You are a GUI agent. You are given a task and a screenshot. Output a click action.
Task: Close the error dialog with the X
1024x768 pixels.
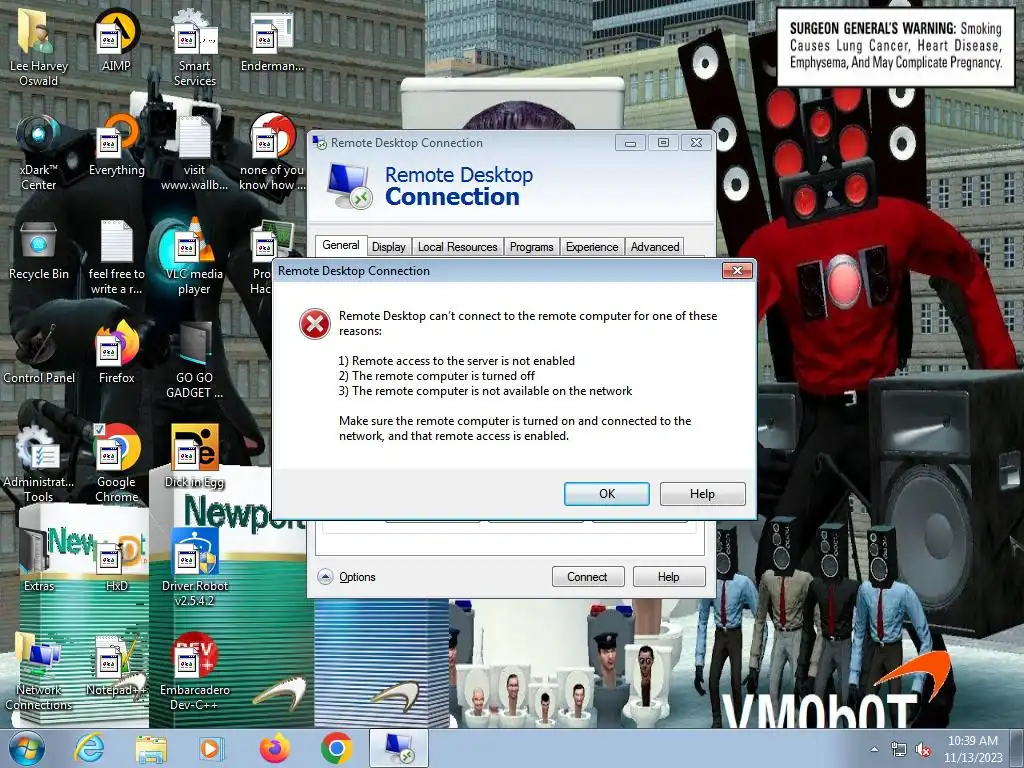(737, 270)
